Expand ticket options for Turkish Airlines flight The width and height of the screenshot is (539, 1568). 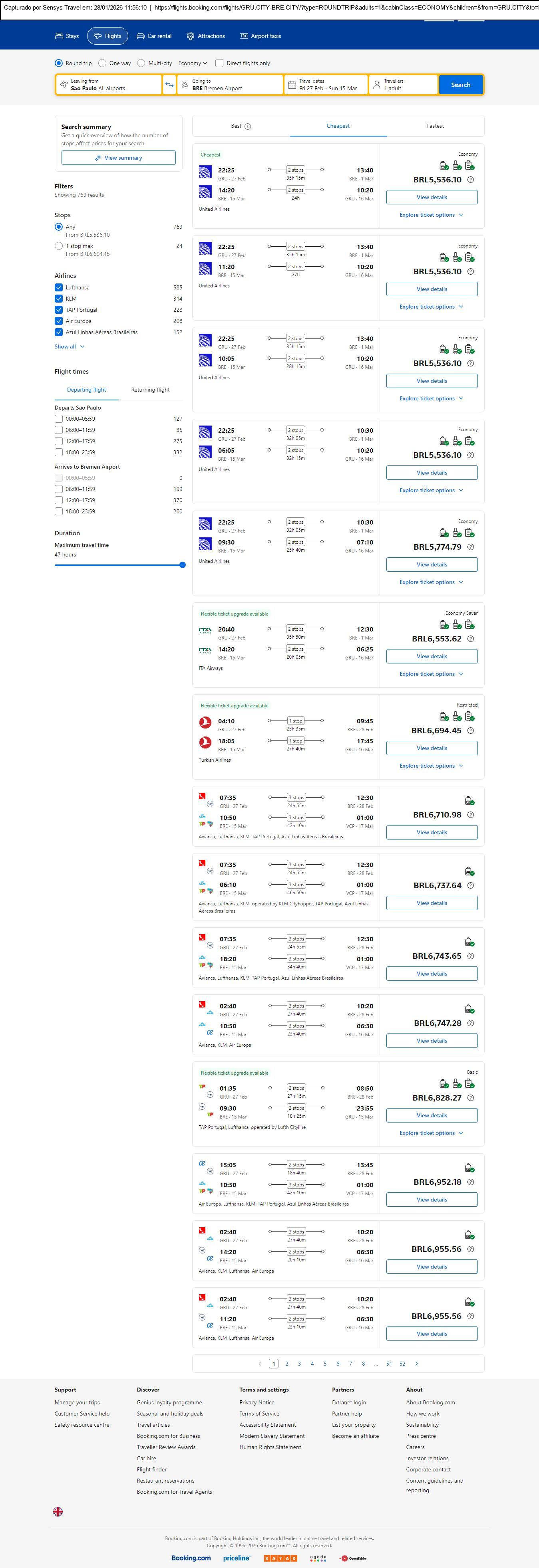click(x=431, y=766)
